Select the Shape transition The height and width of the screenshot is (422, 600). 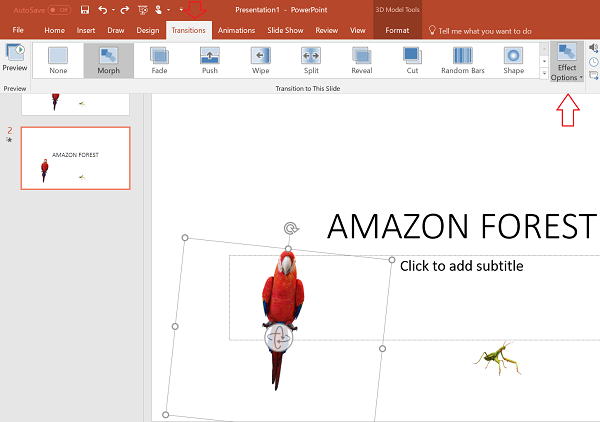514,60
